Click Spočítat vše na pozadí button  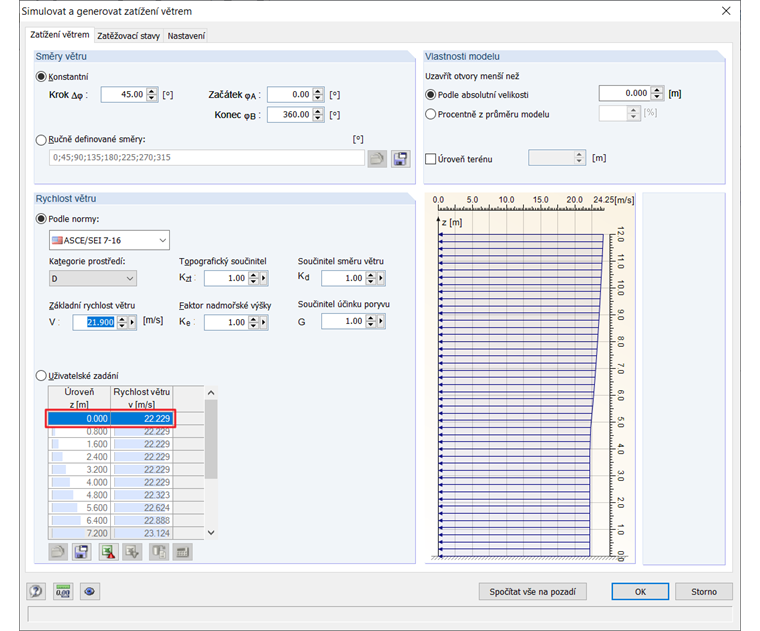(533, 592)
